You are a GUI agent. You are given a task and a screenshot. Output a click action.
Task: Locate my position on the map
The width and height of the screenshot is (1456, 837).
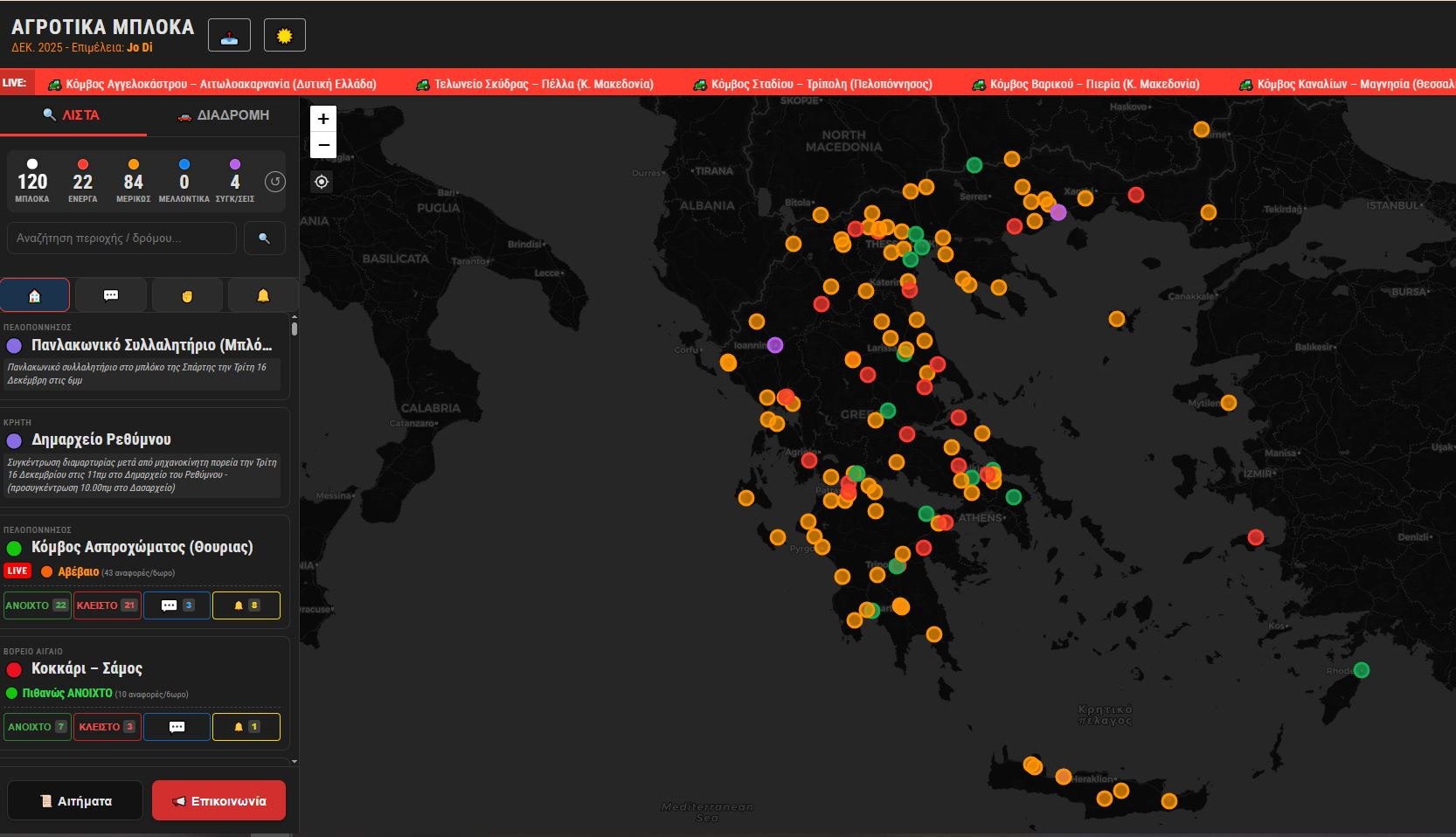(322, 182)
